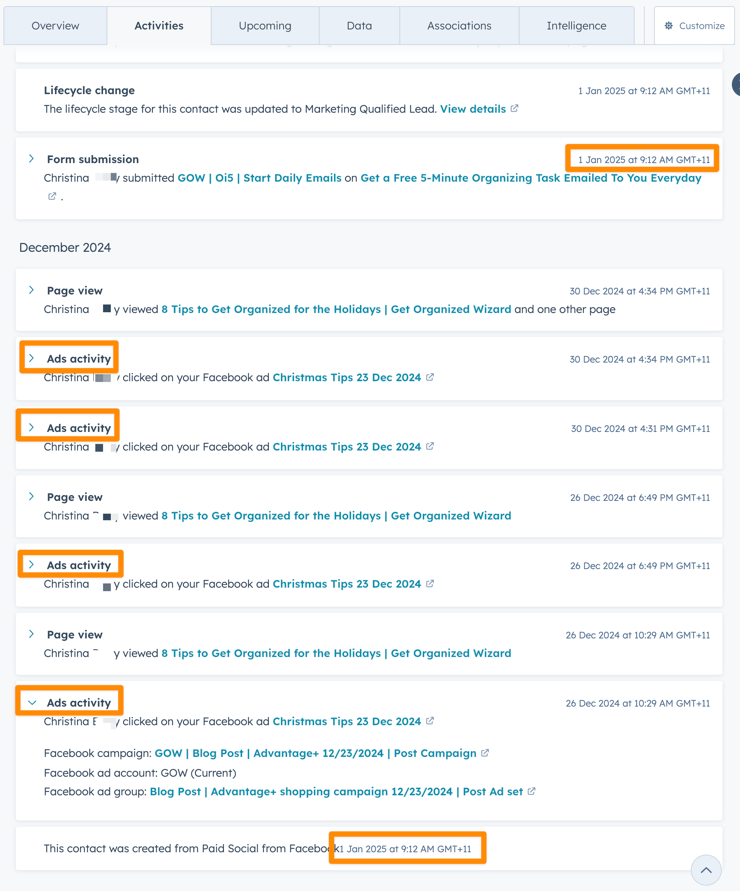Select the Activities tab
The height and width of the screenshot is (891, 740).
159,26
